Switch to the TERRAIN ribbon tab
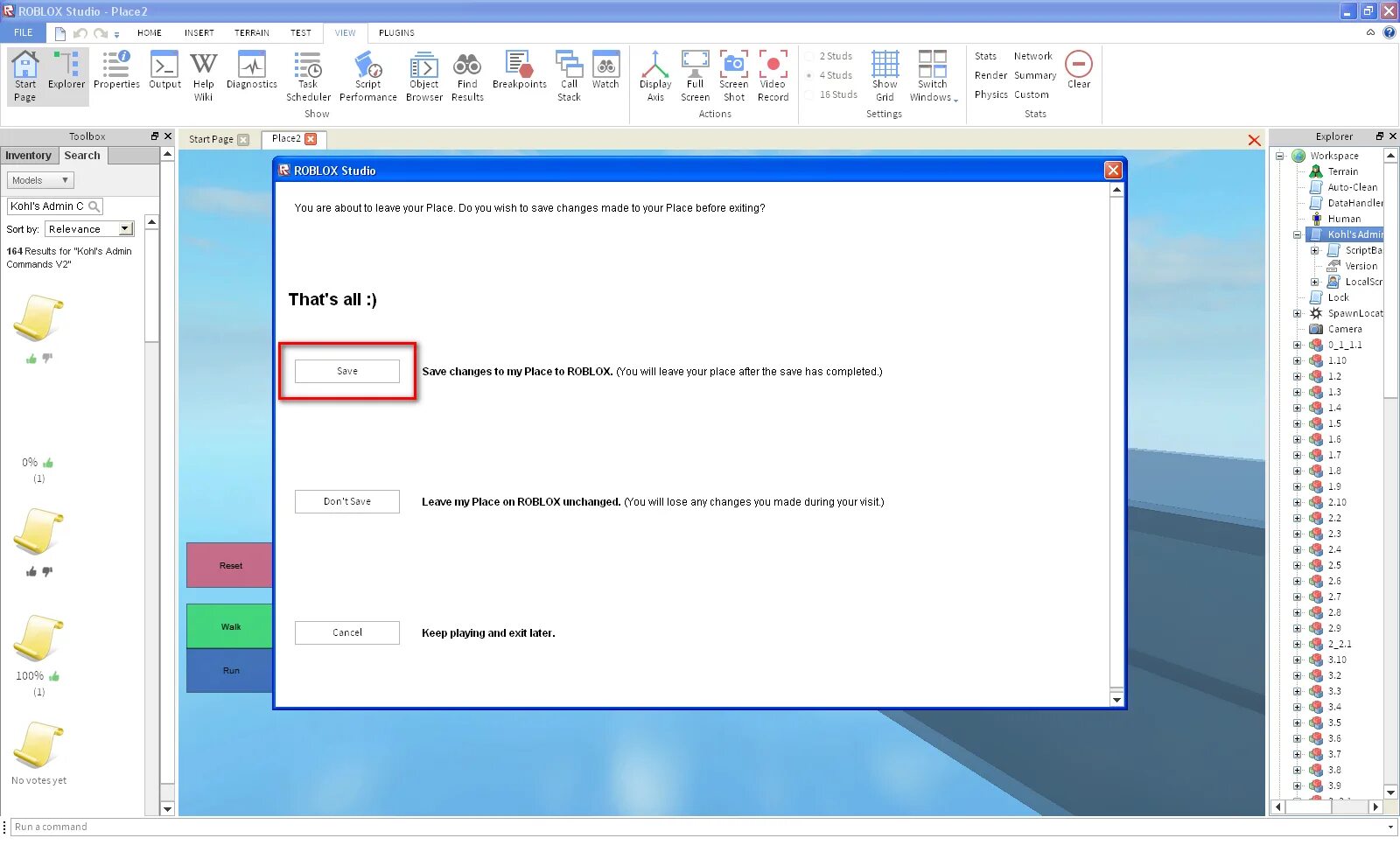Image resolution: width=1400 pixels, height=866 pixels. [252, 32]
